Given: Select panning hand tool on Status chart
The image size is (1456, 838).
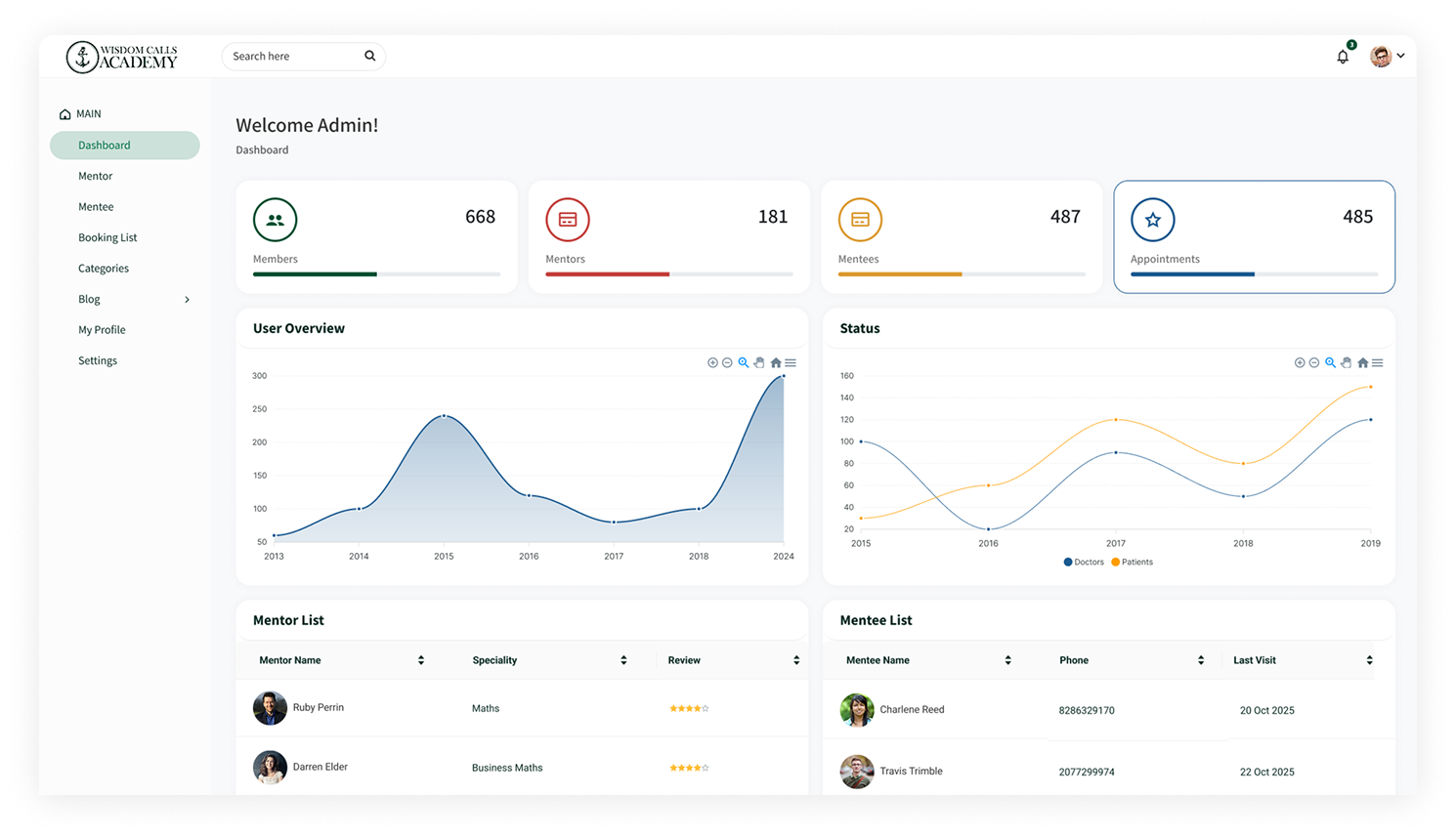Looking at the screenshot, I should [x=1346, y=362].
